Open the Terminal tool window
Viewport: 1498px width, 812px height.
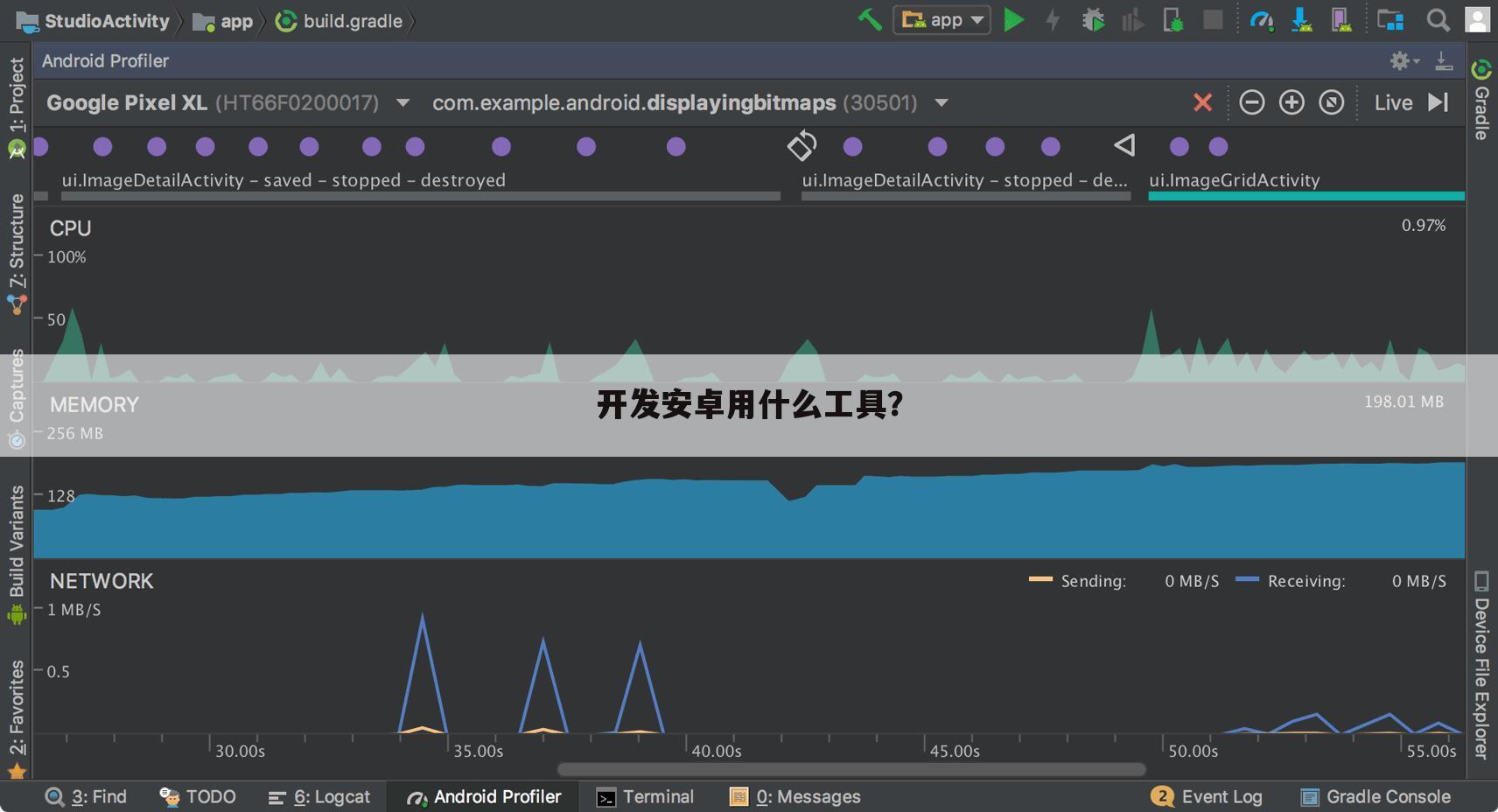click(645, 796)
